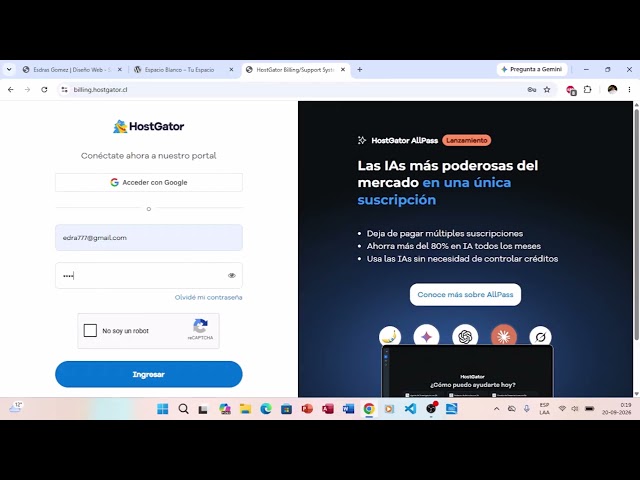
Task: Launch Microsoft Edge from the taskbar
Action: pyautogui.click(x=266, y=409)
